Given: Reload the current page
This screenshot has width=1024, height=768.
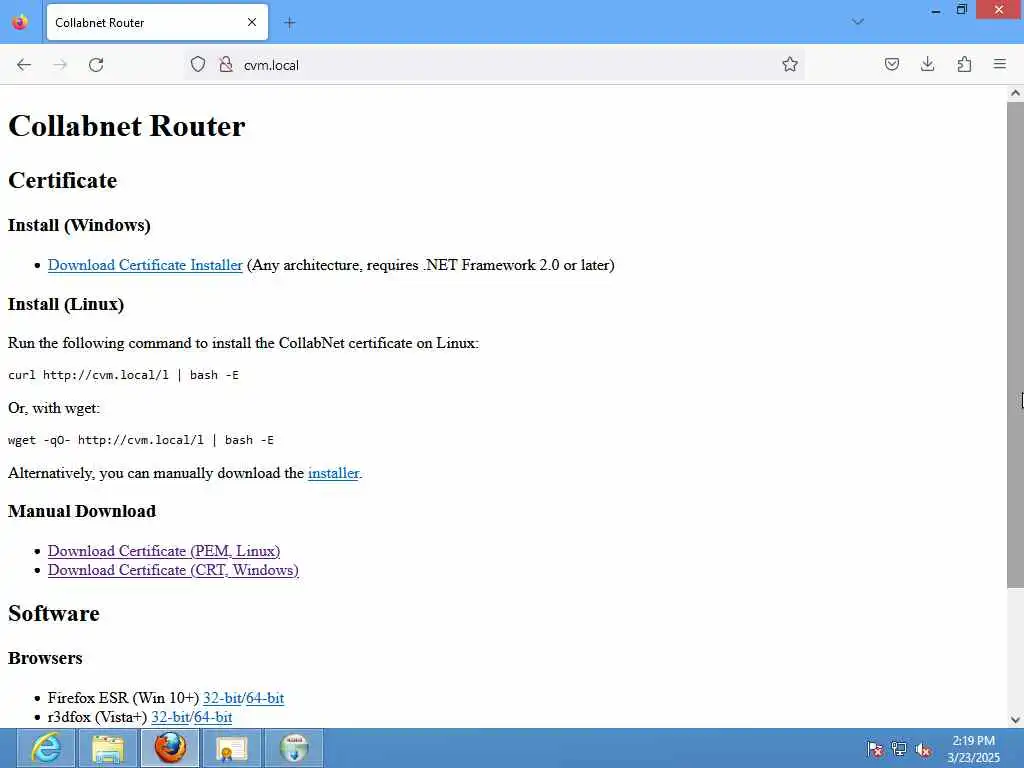Looking at the screenshot, I should coord(96,65).
